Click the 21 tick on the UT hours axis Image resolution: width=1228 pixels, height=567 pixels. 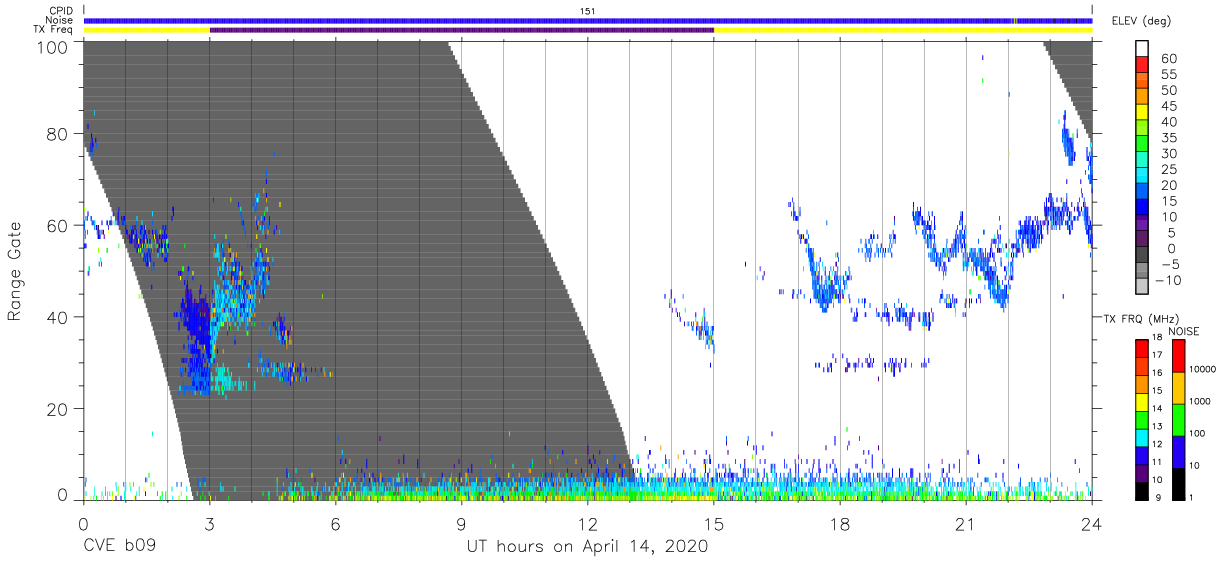click(966, 523)
